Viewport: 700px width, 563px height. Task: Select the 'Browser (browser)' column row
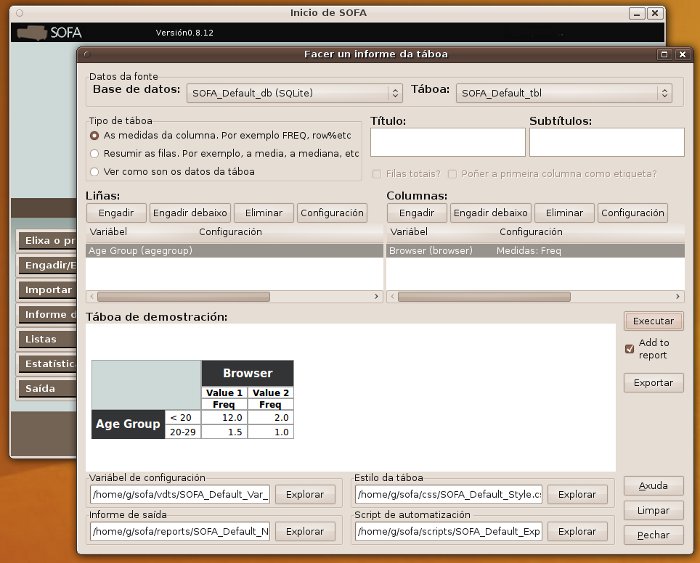(x=535, y=250)
